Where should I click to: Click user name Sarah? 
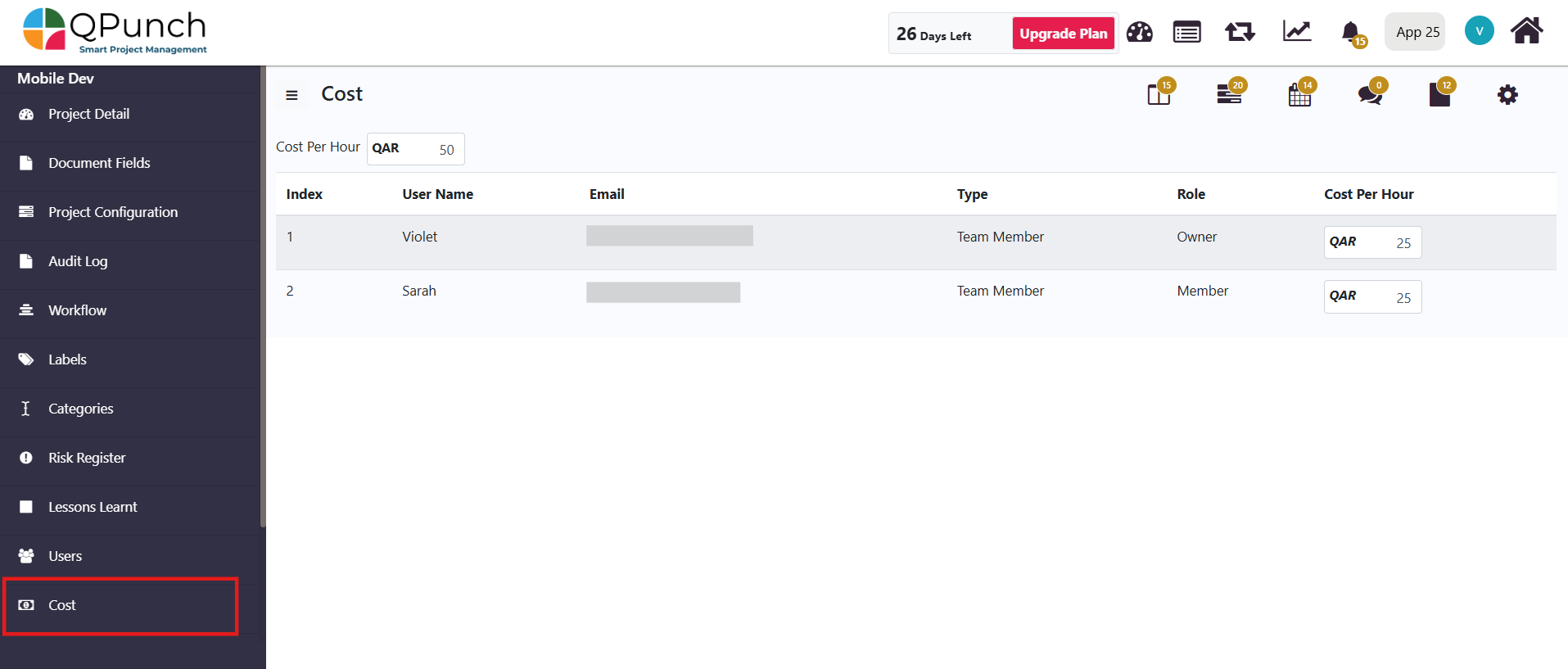[x=418, y=291]
